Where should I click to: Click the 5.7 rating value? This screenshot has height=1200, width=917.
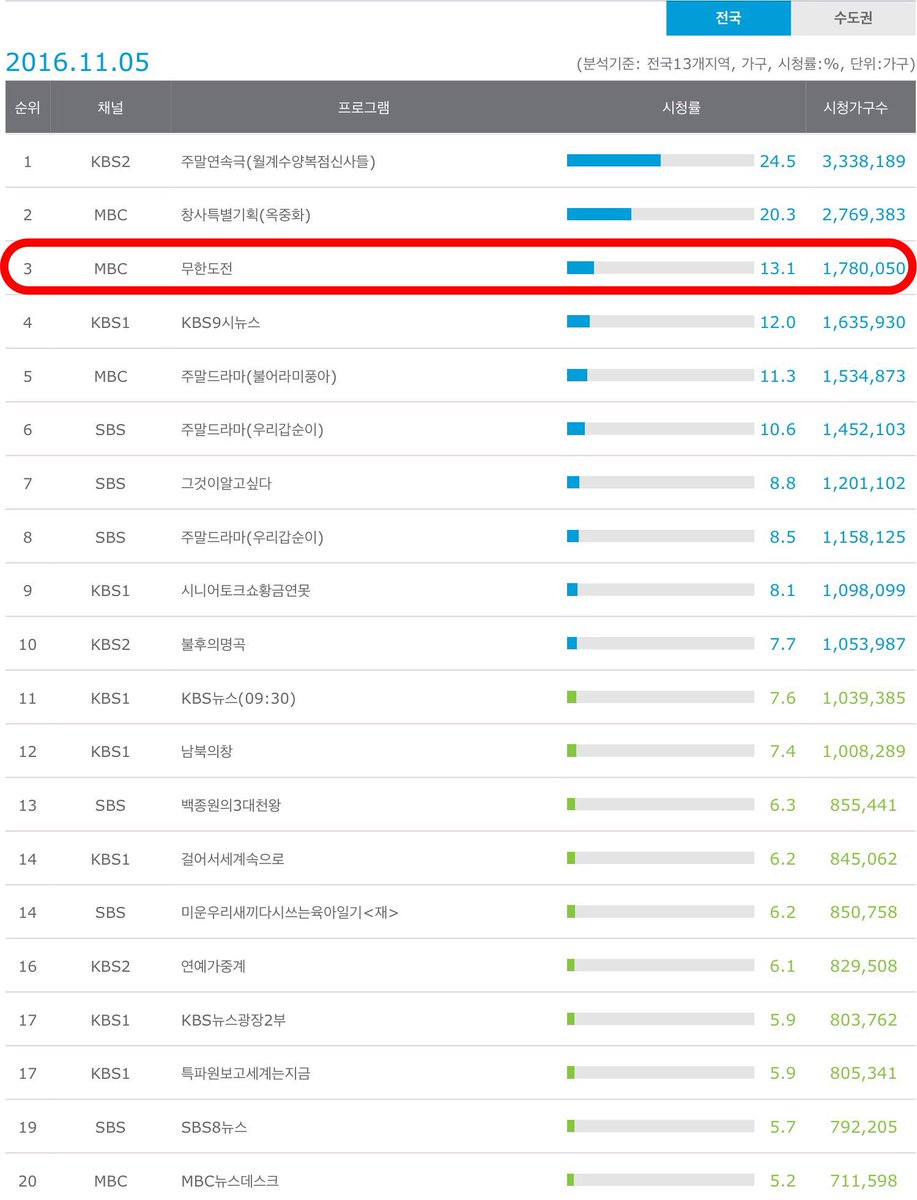783,1127
